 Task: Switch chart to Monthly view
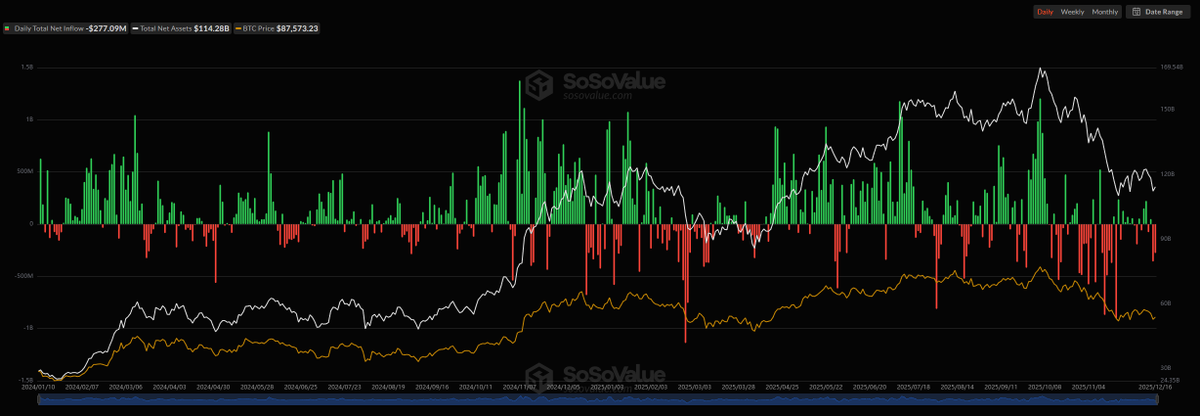pyautogui.click(x=1105, y=12)
